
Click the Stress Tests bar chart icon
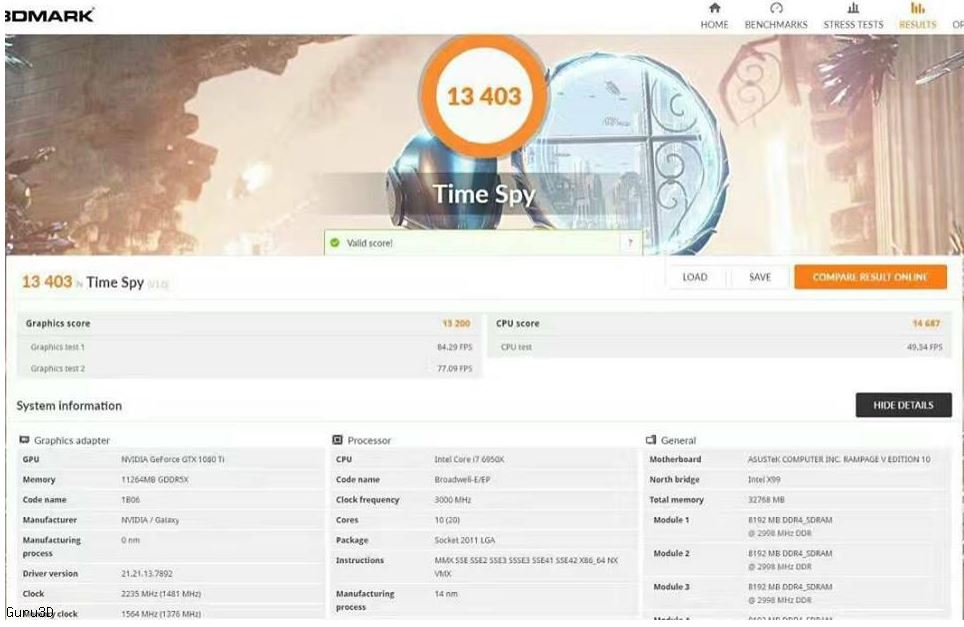click(853, 8)
